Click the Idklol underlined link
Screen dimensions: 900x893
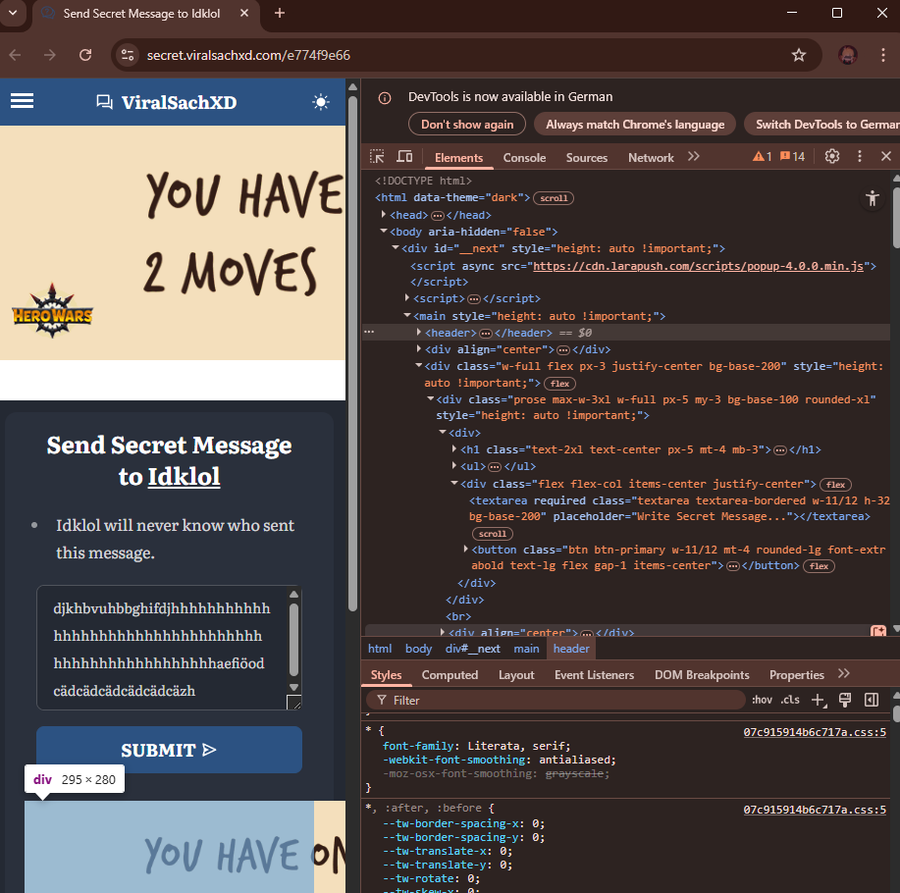(x=184, y=476)
